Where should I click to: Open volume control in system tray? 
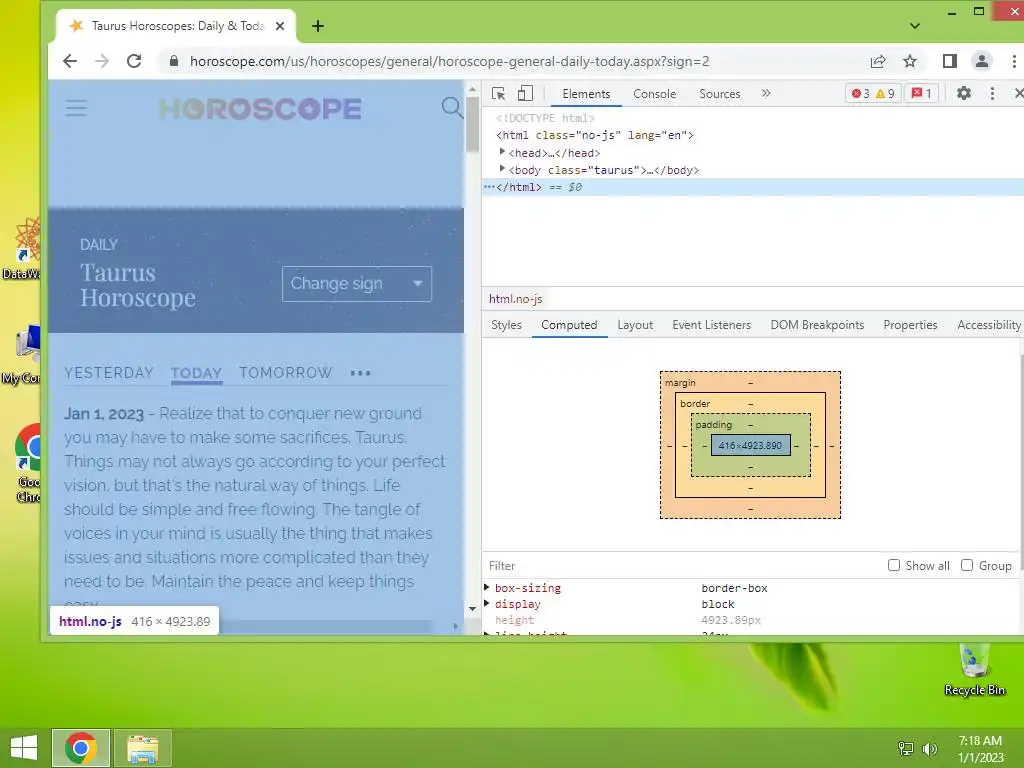coord(929,748)
